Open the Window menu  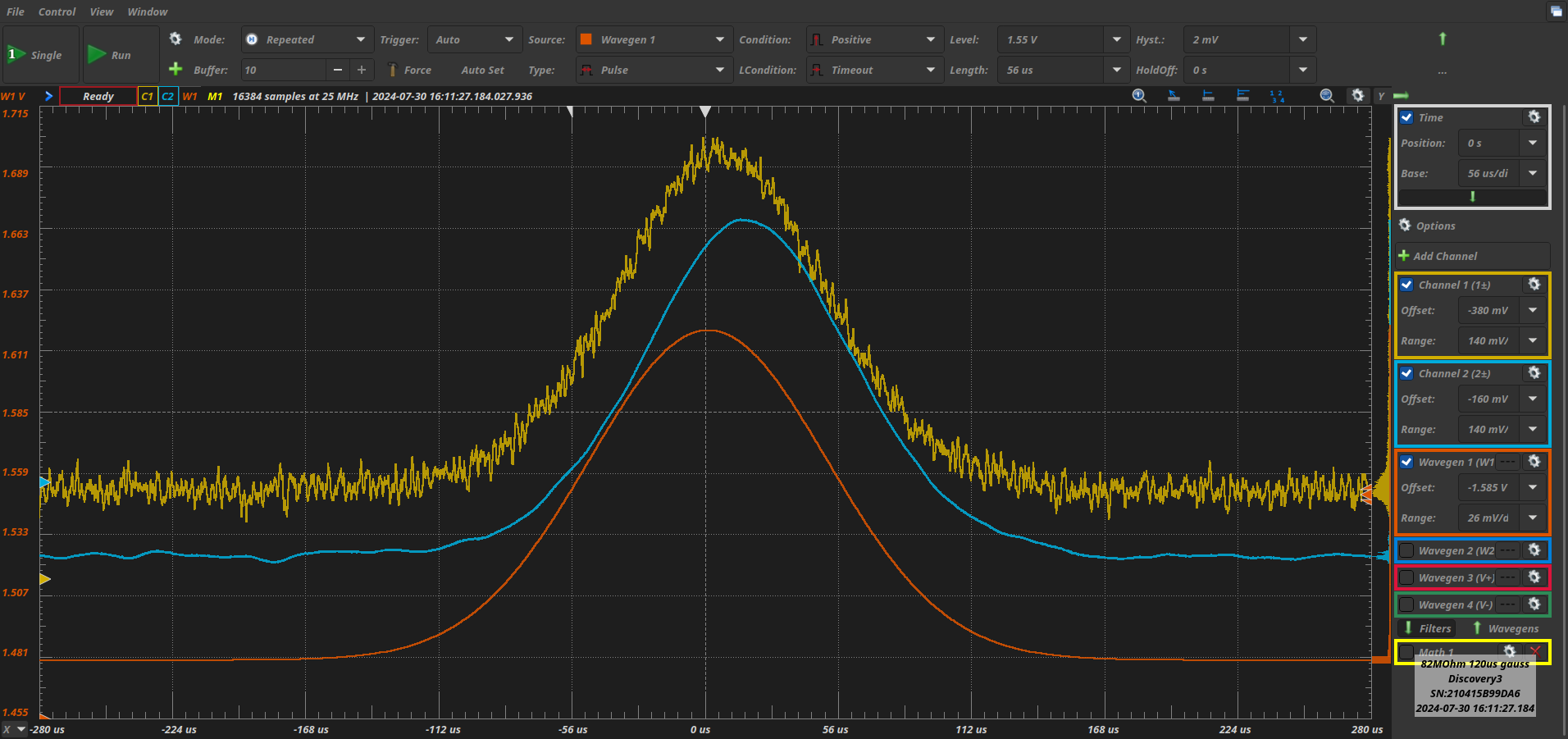(148, 11)
